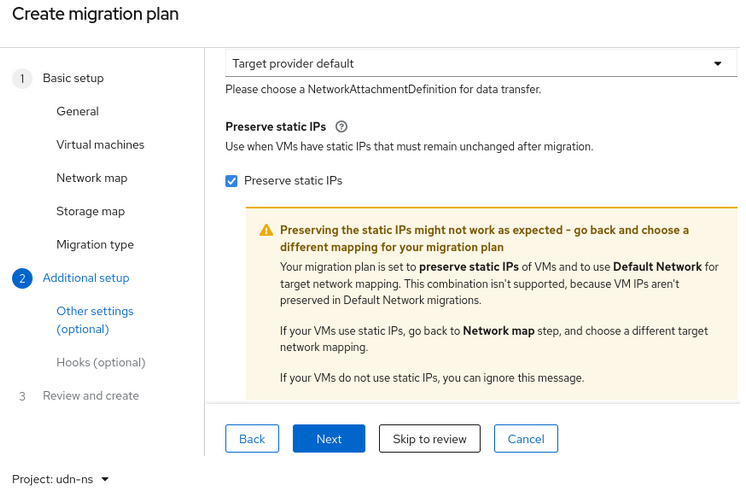Open the Review and create step
The image size is (746, 490).
90,396
